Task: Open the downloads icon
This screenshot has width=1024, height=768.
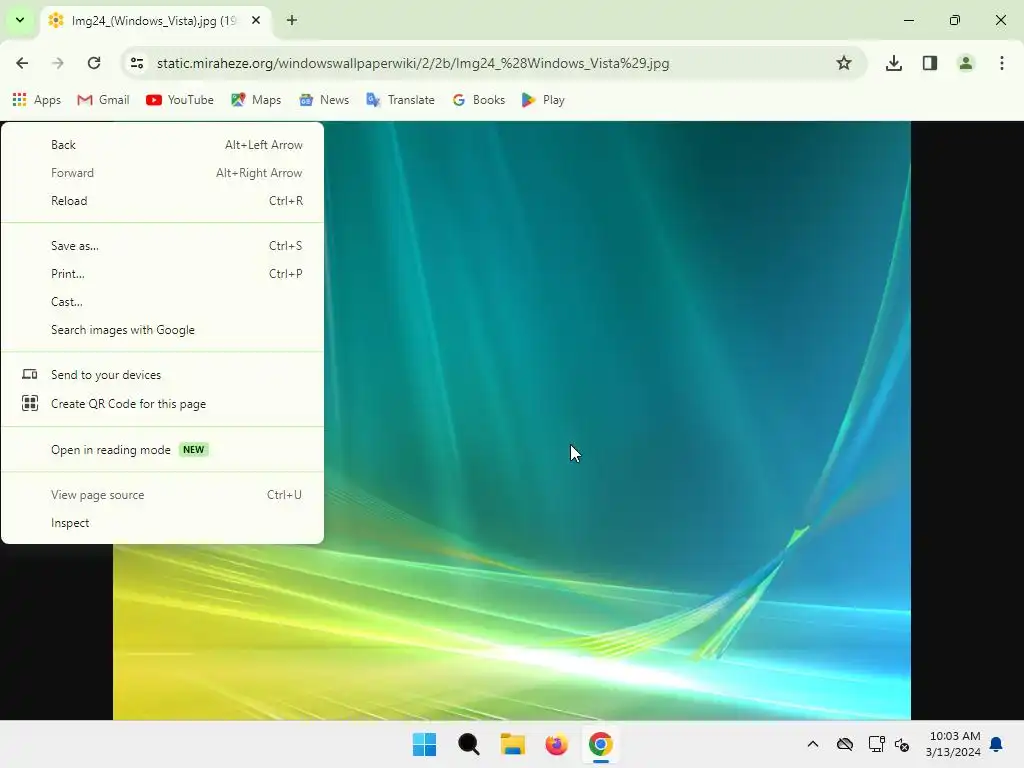Action: tap(894, 63)
